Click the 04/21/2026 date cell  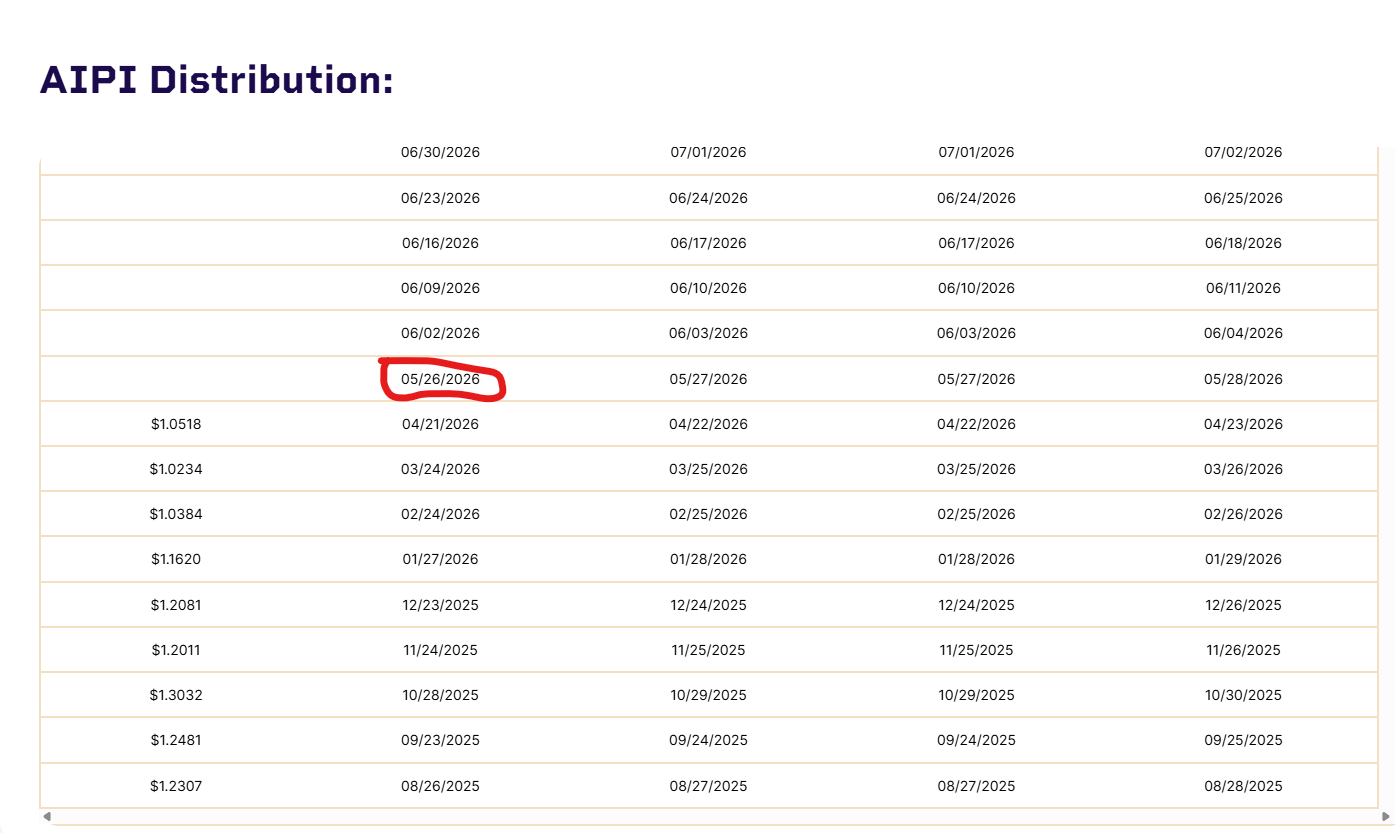point(440,424)
